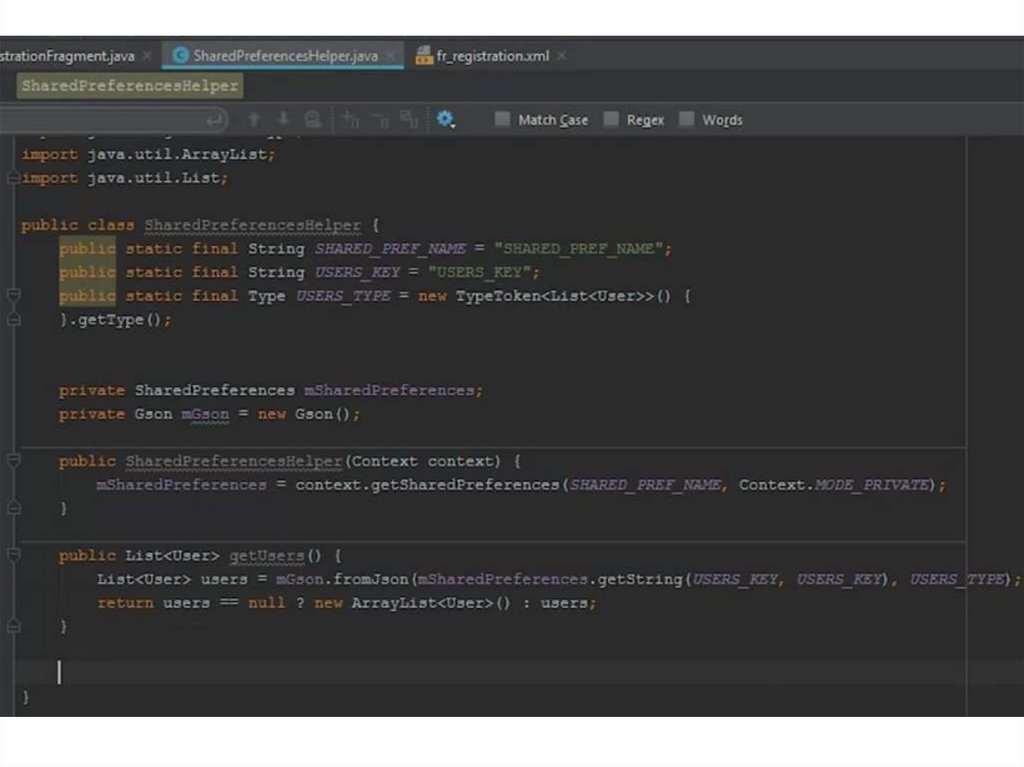Viewport: 1024px width, 767px height.
Task: Click the SharedPreferencesHelper breadcrumb label
Action: click(x=130, y=86)
